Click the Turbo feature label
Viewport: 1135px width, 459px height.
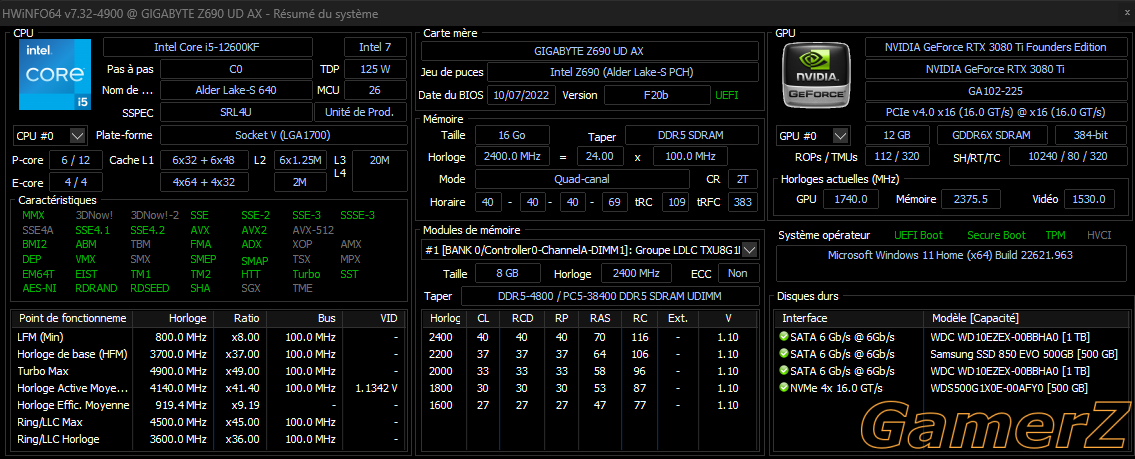(306, 274)
